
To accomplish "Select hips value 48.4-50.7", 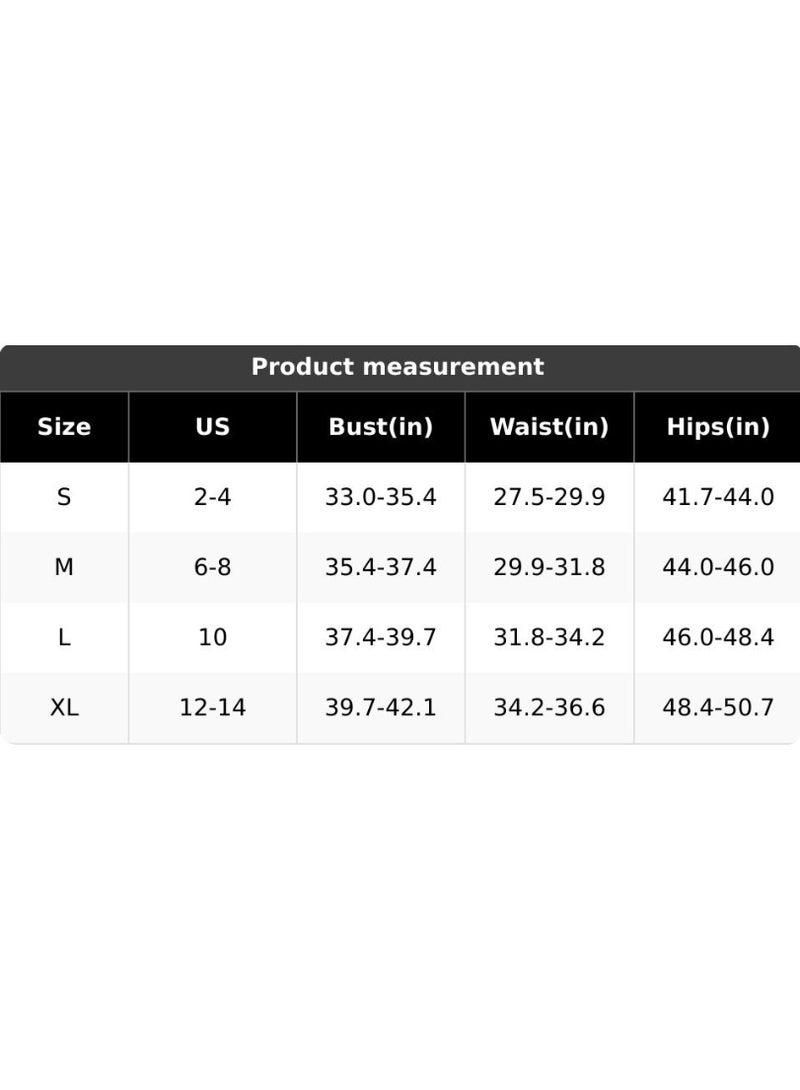I will [x=717, y=708].
